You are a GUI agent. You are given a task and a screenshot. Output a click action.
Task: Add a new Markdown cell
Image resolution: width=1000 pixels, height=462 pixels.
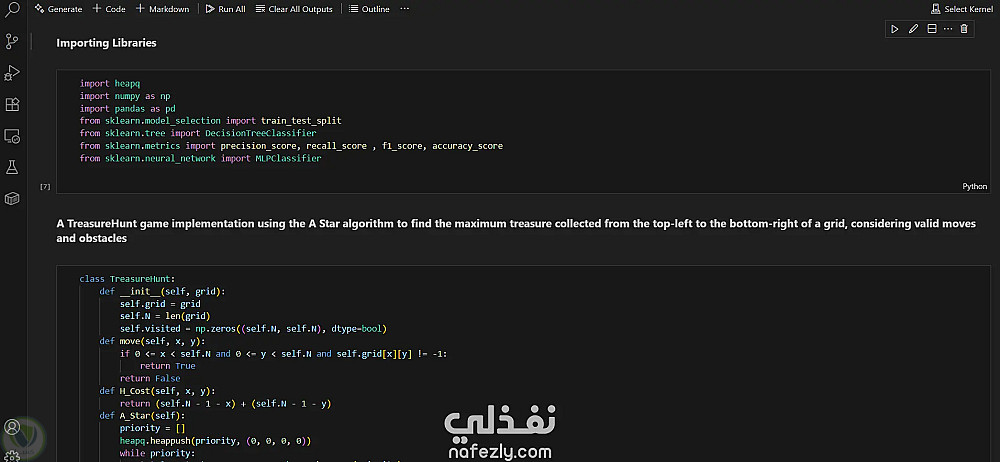[x=163, y=9]
